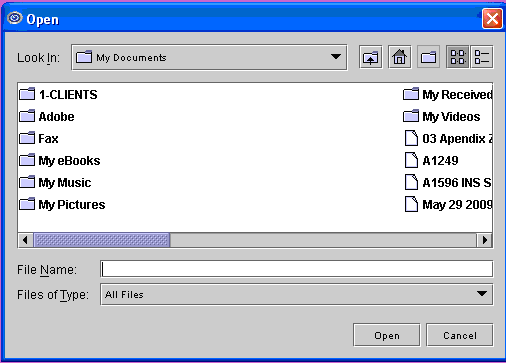The width and height of the screenshot is (506, 363).
Task: Go up one folder level
Action: (x=370, y=57)
